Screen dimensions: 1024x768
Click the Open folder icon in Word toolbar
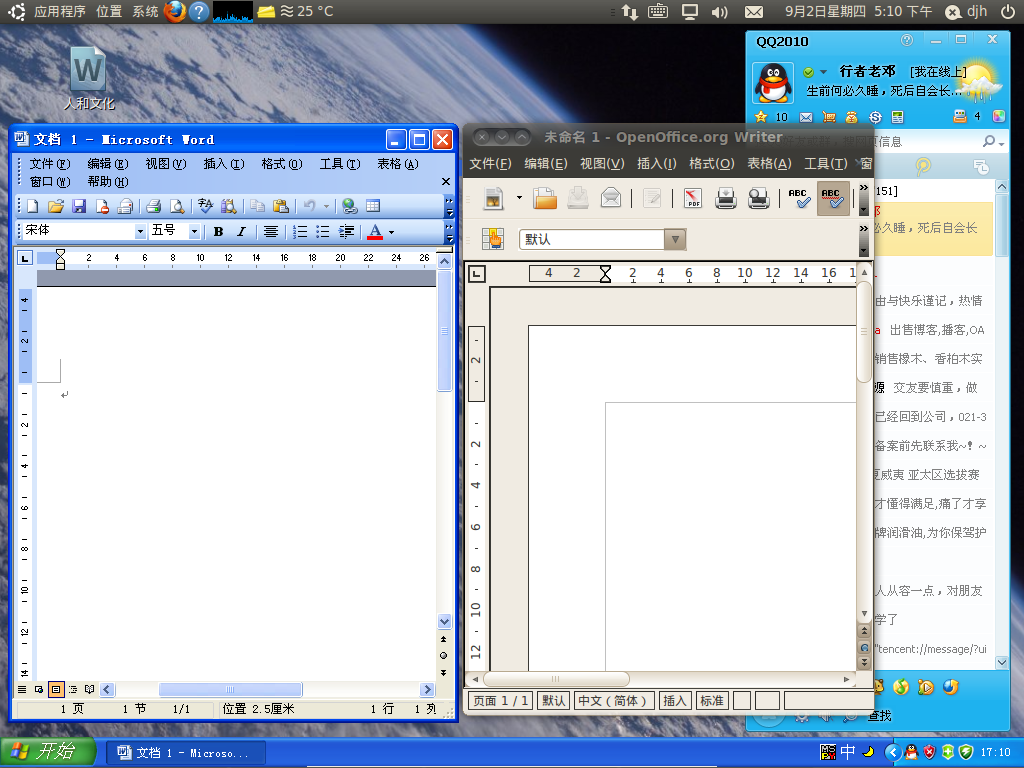(x=56, y=206)
